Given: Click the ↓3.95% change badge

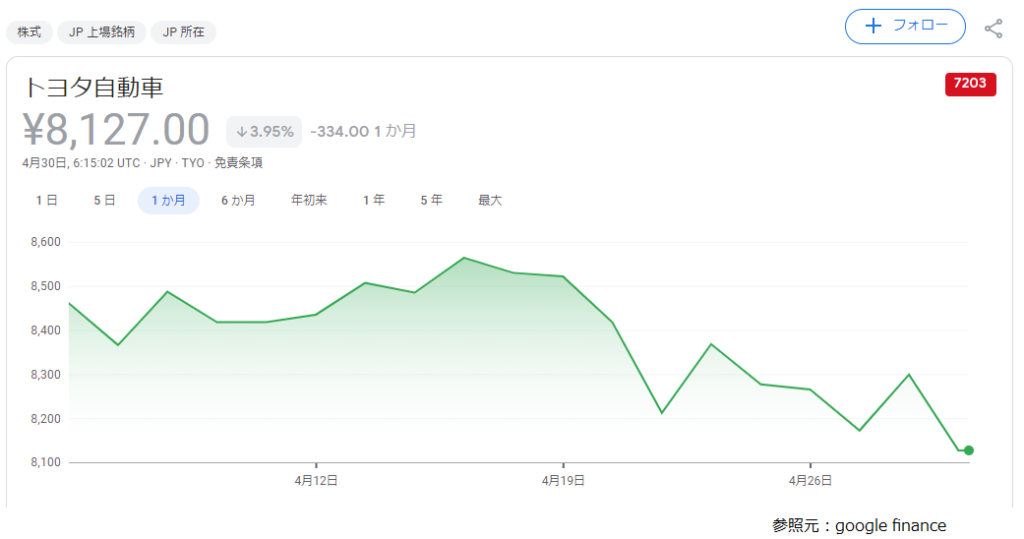Looking at the screenshot, I should (264, 131).
